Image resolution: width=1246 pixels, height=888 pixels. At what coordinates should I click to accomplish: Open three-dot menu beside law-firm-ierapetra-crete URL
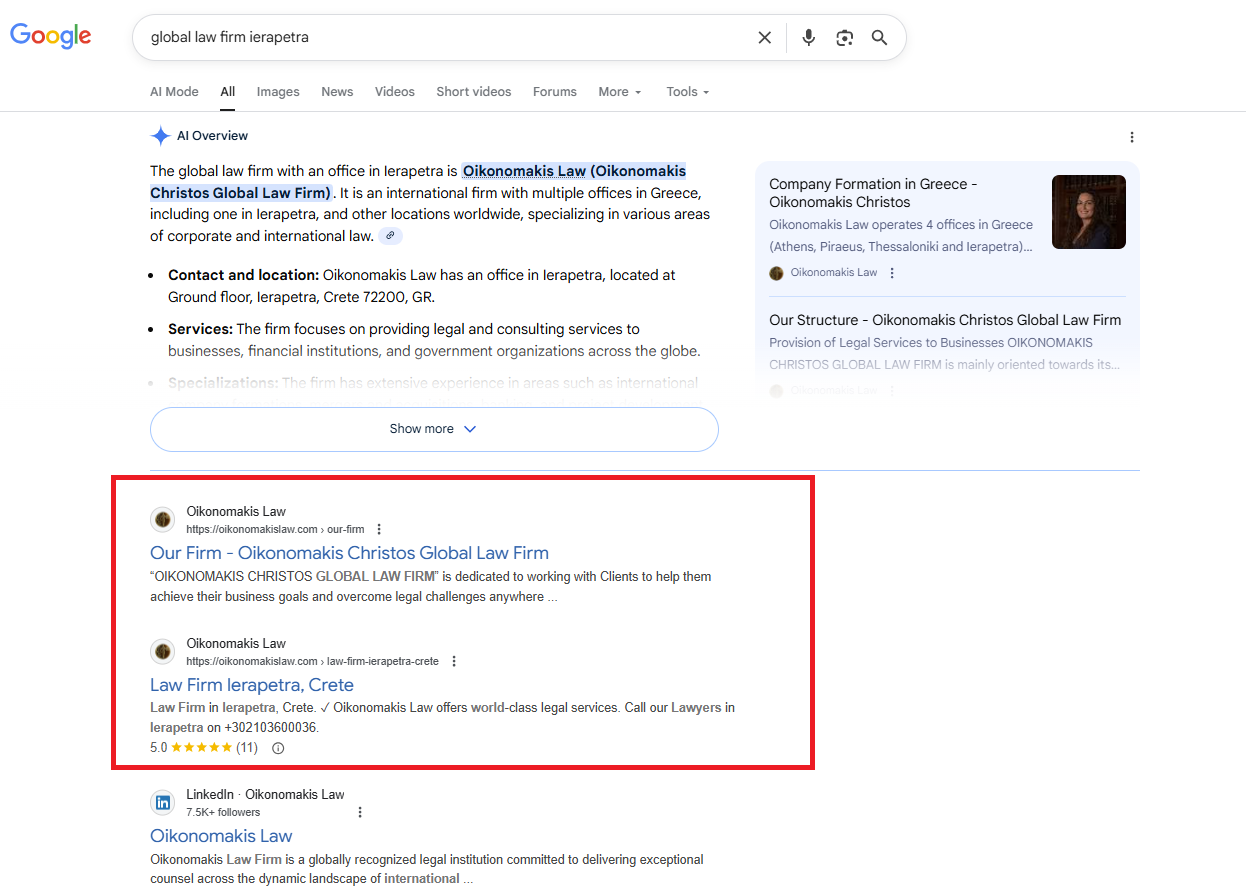[x=454, y=662]
